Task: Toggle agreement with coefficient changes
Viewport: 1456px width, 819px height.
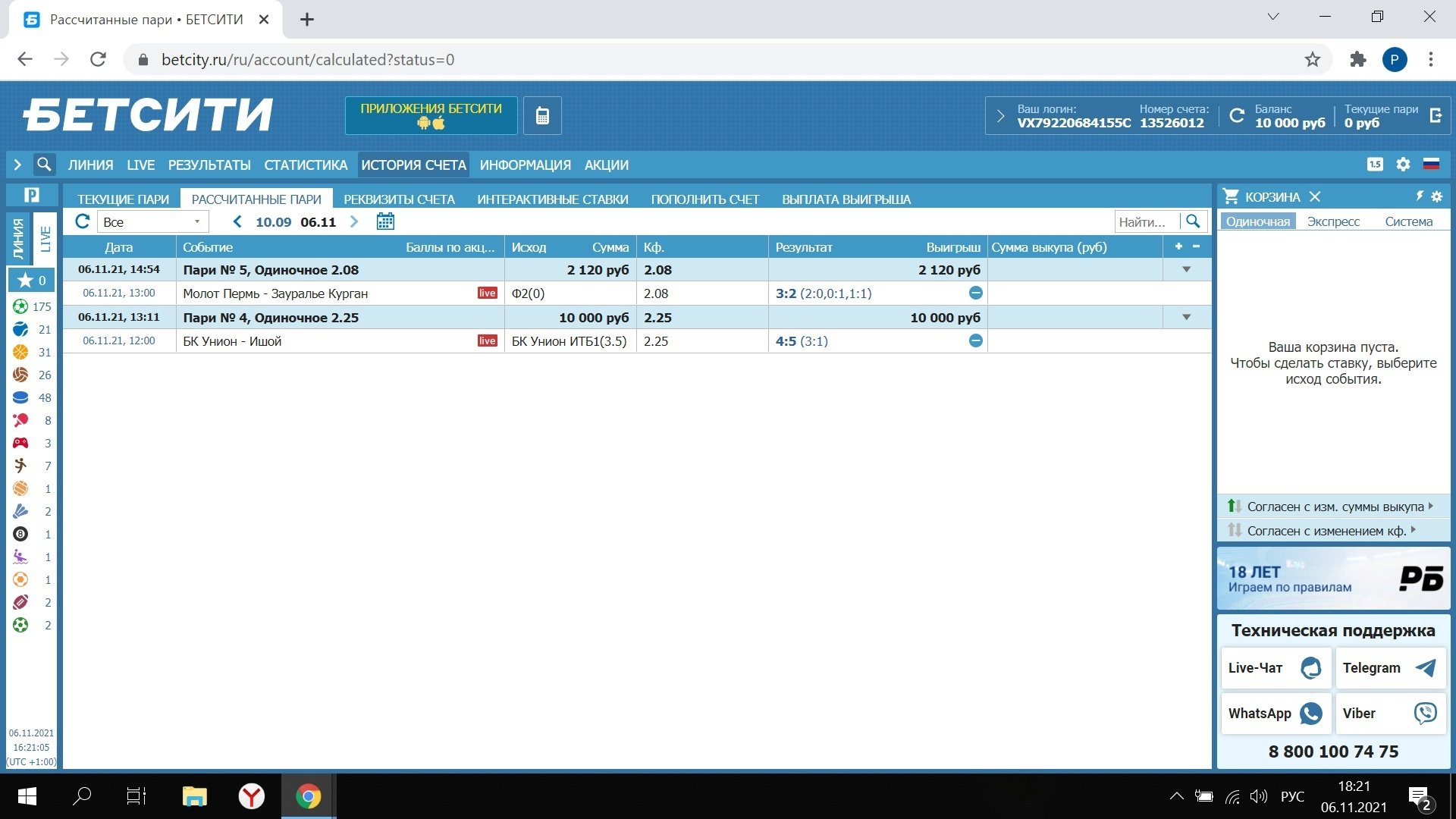Action: coord(1326,531)
